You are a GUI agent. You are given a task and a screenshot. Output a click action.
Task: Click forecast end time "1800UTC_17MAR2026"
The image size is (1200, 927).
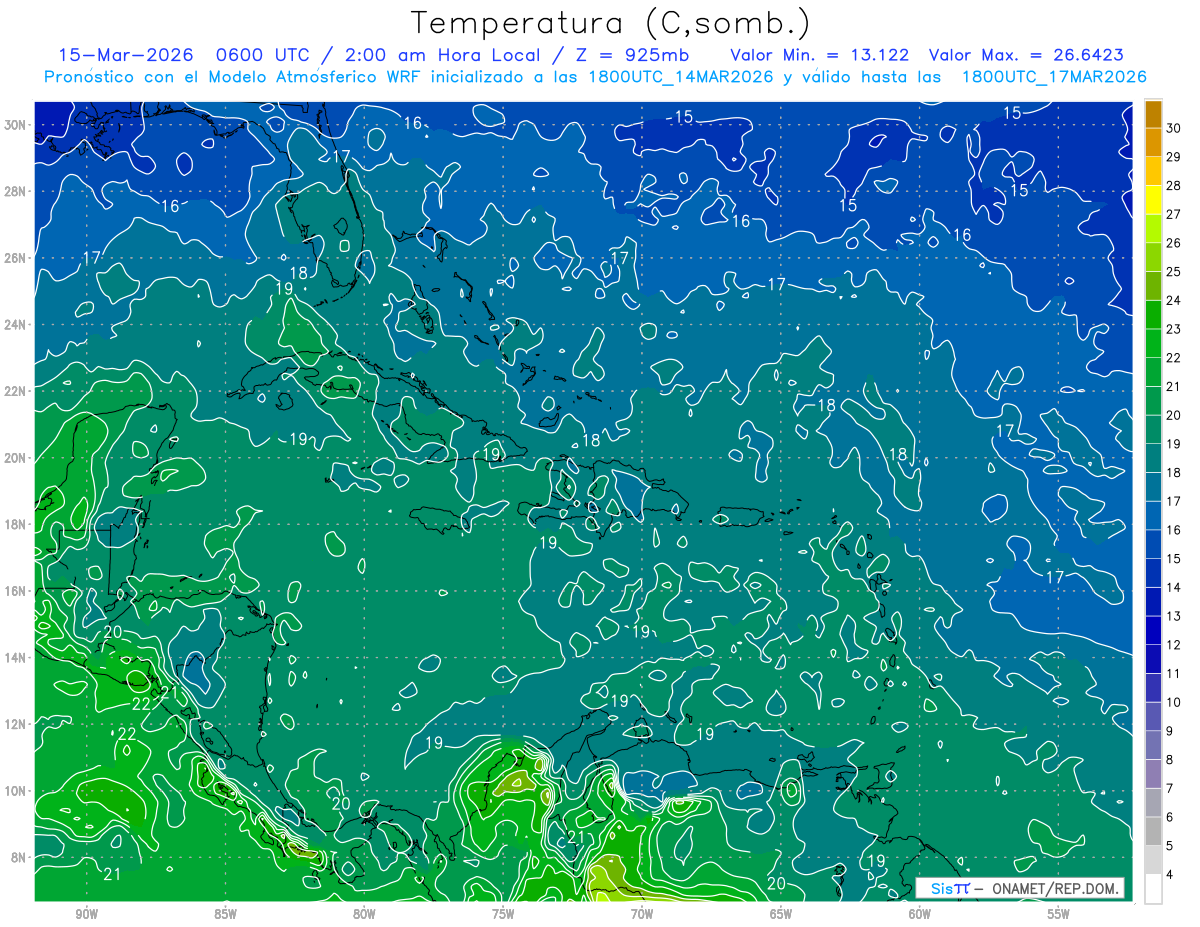(1054, 77)
